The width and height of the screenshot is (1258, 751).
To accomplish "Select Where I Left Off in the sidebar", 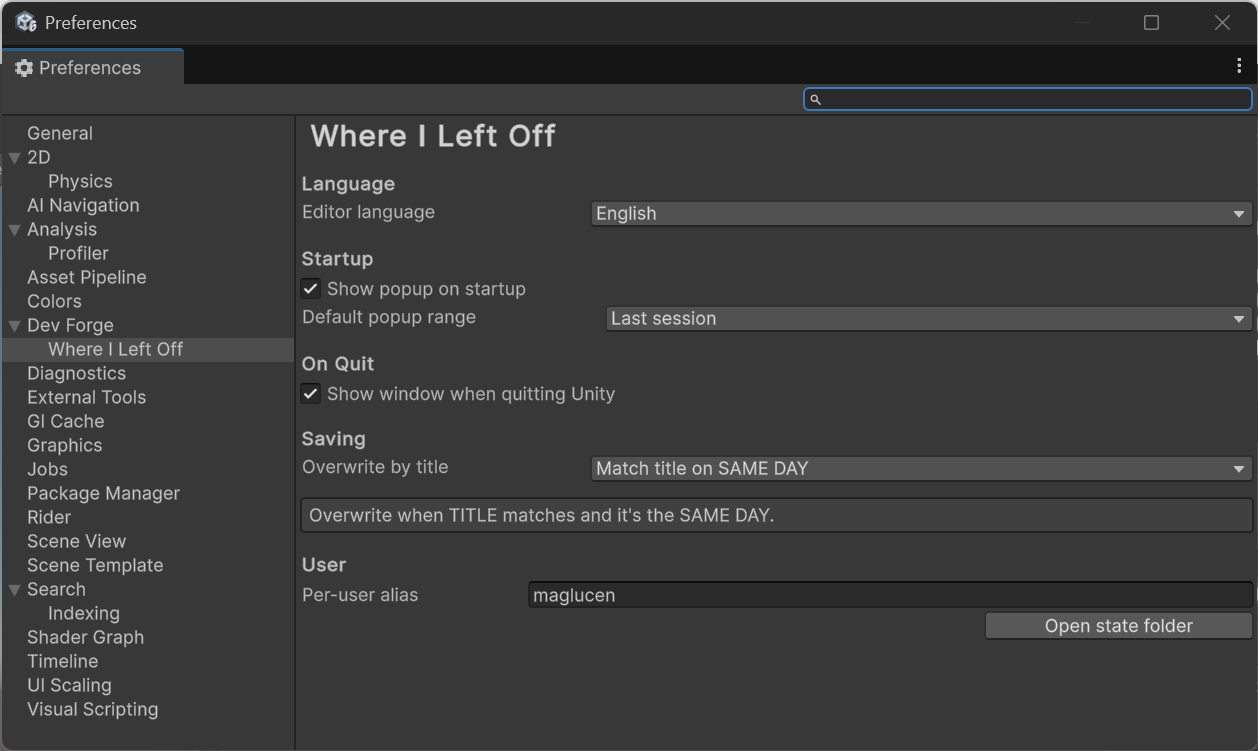I will click(x=115, y=349).
